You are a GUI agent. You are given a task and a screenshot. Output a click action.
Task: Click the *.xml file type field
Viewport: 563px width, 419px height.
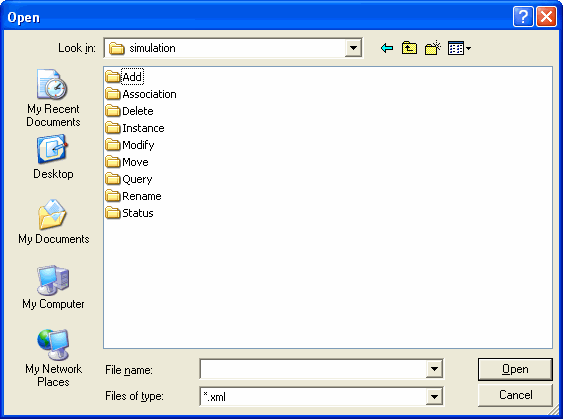click(x=313, y=396)
